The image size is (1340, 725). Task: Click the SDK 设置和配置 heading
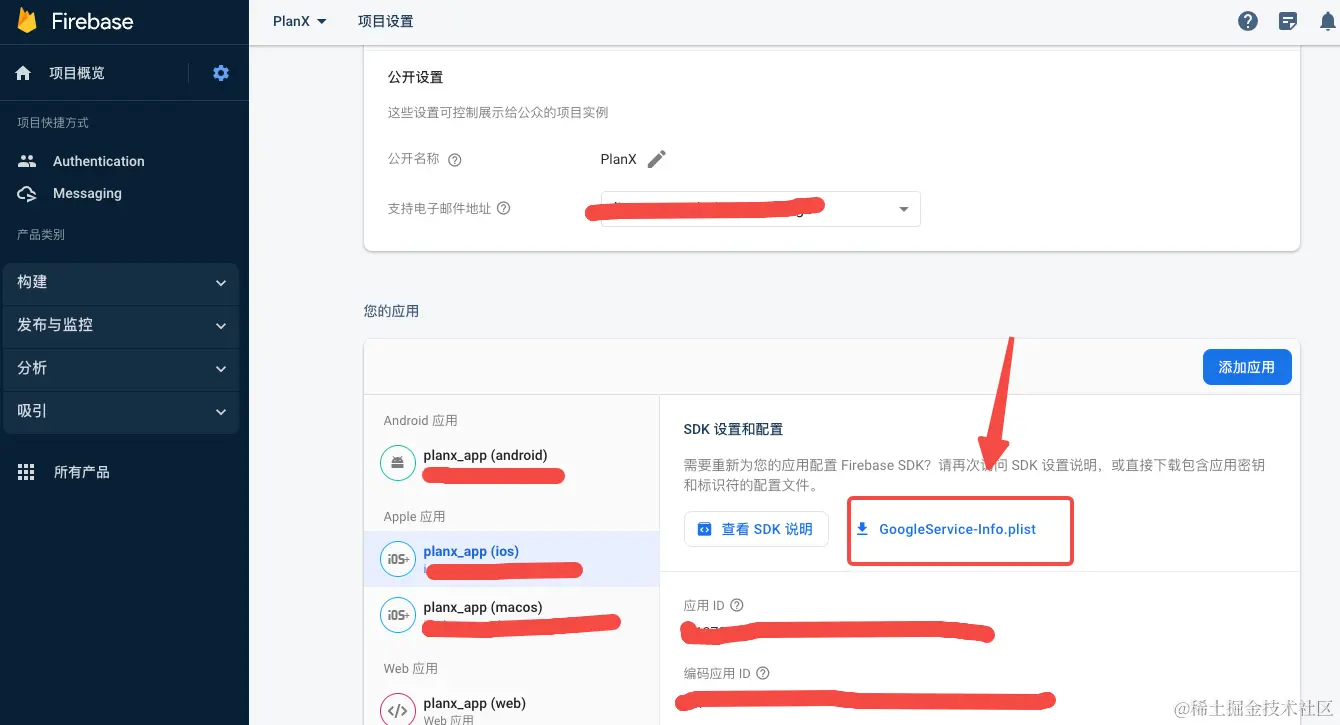click(733, 429)
